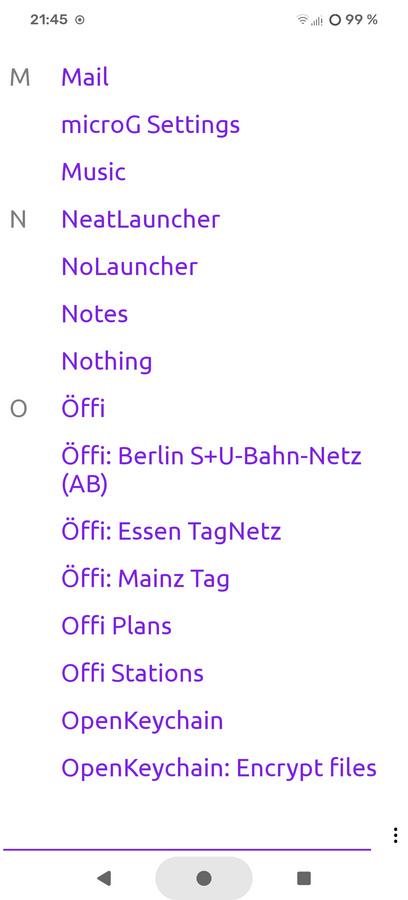Open Öffi: Mainz Tag entry
Screen dimensions: 408x900
click(x=145, y=579)
